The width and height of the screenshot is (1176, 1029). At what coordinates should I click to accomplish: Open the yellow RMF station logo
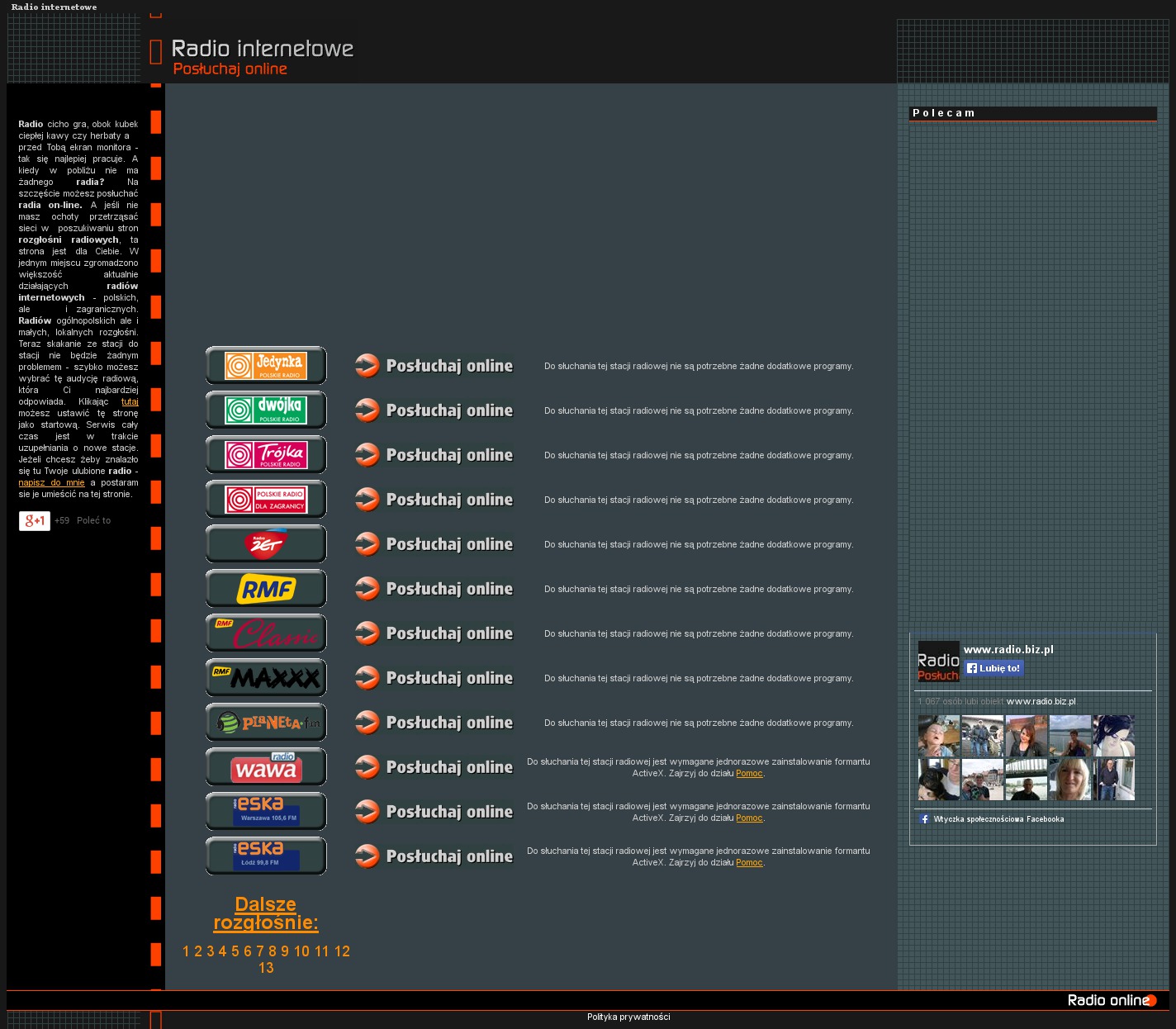pos(266,588)
